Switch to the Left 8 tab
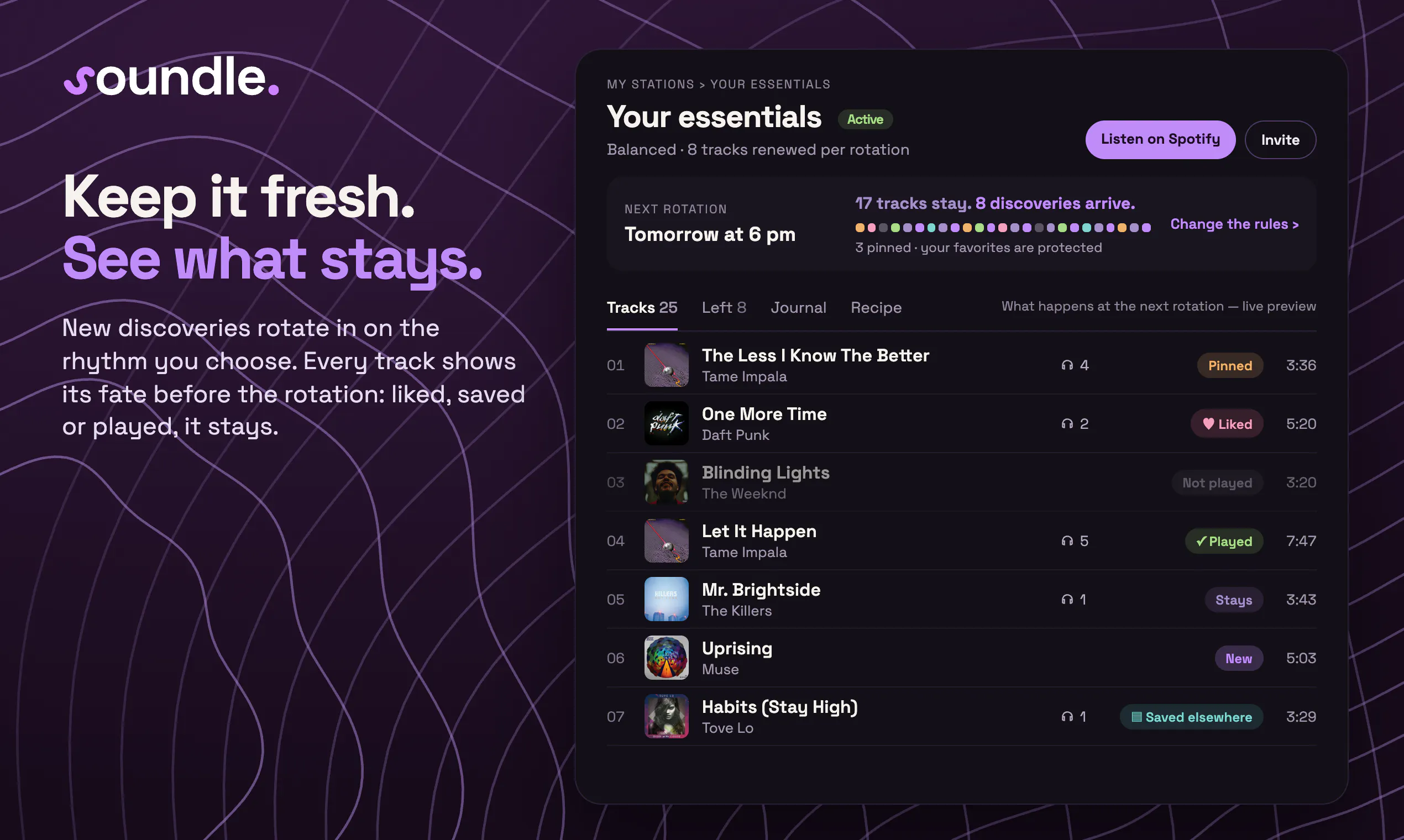Screen dimensions: 1404x840 tap(724, 307)
